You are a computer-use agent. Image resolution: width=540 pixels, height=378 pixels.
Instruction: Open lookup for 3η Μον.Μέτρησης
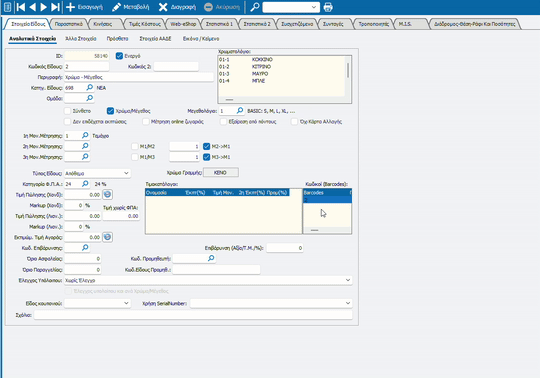85,157
